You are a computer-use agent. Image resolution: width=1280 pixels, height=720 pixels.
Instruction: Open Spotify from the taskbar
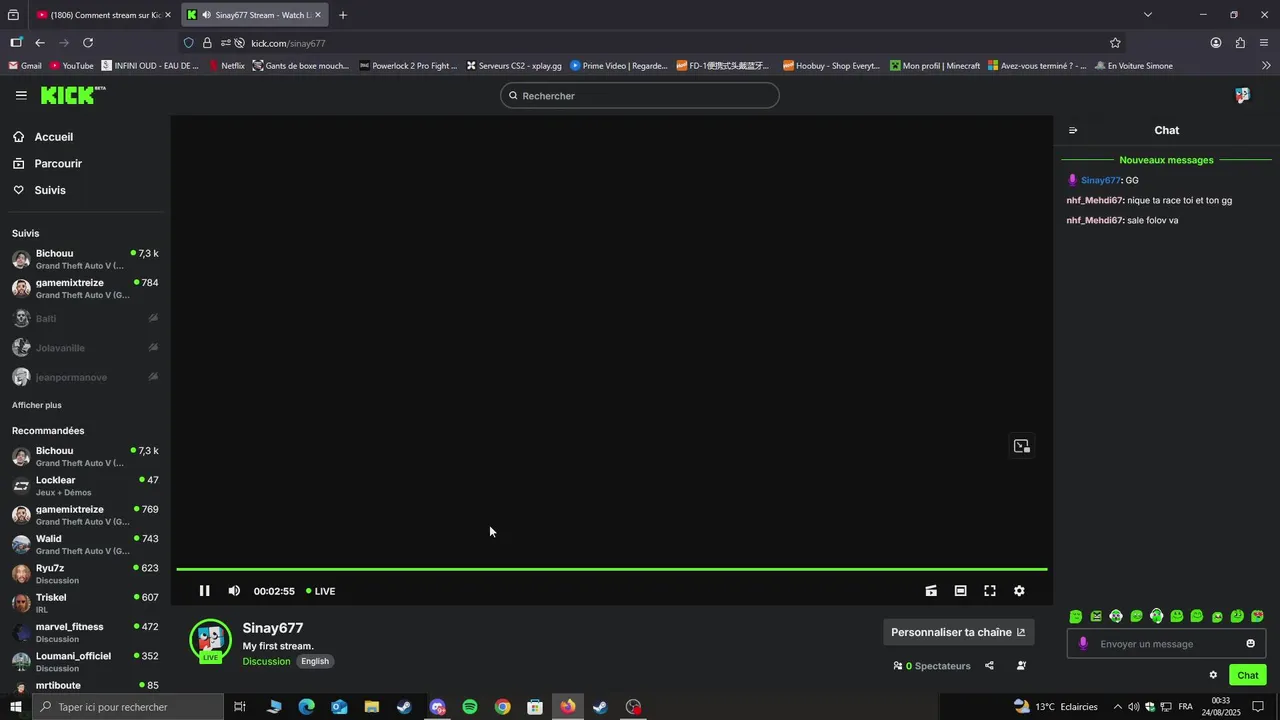pyautogui.click(x=470, y=707)
